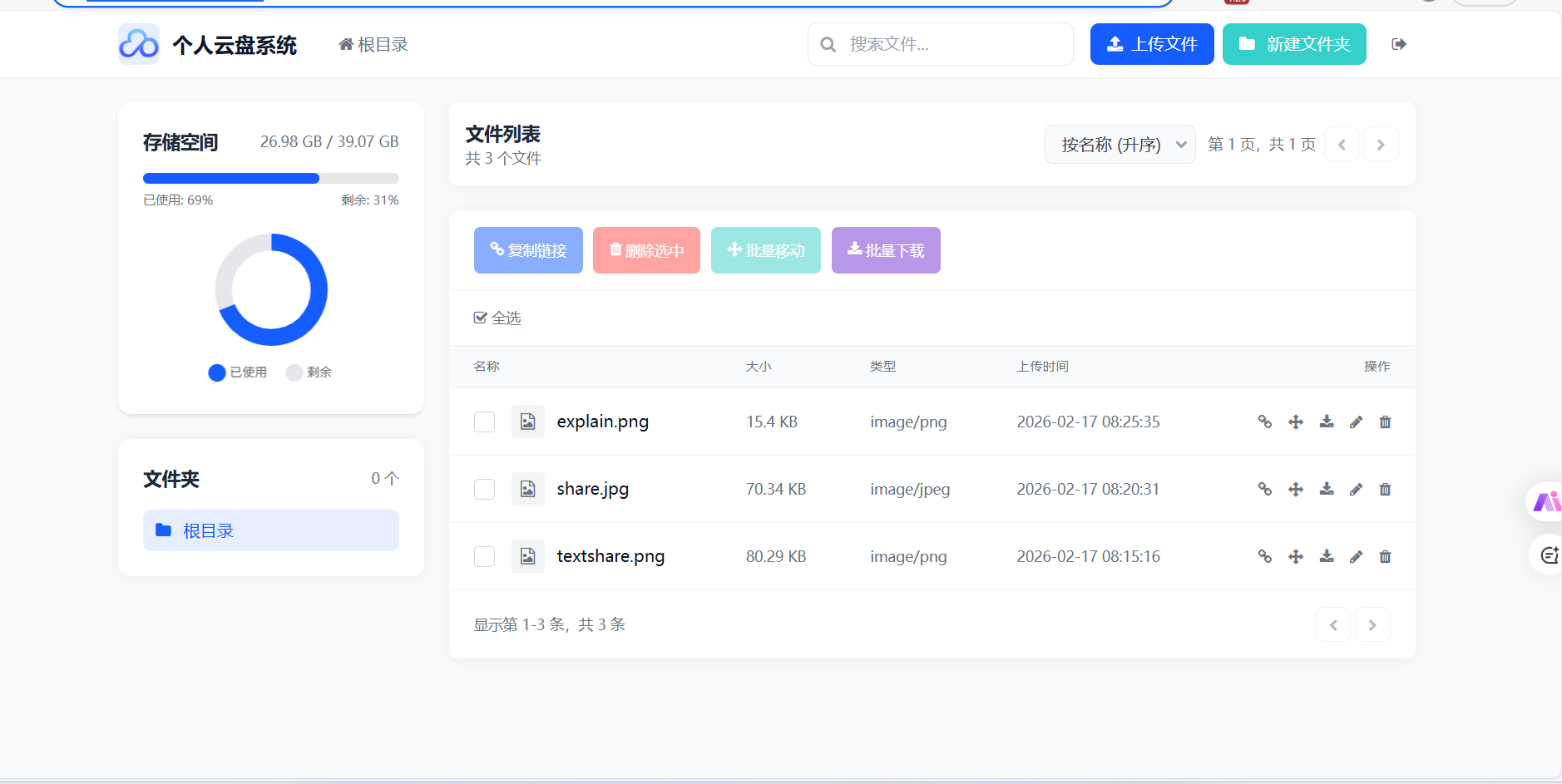Rename explain.png using the pencil icon
1562x784 pixels.
1356,422
